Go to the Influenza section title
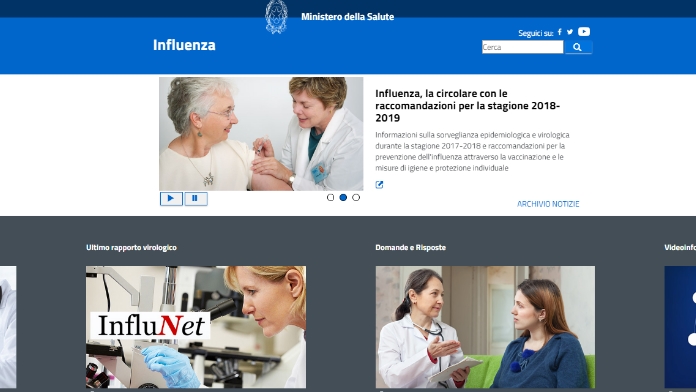 click(184, 45)
